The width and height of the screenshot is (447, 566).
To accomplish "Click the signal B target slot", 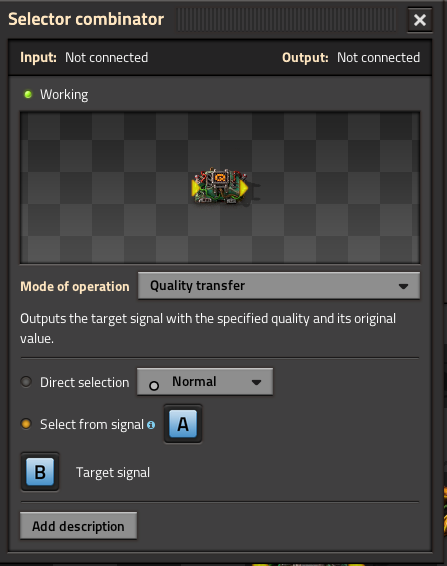I will pos(40,472).
